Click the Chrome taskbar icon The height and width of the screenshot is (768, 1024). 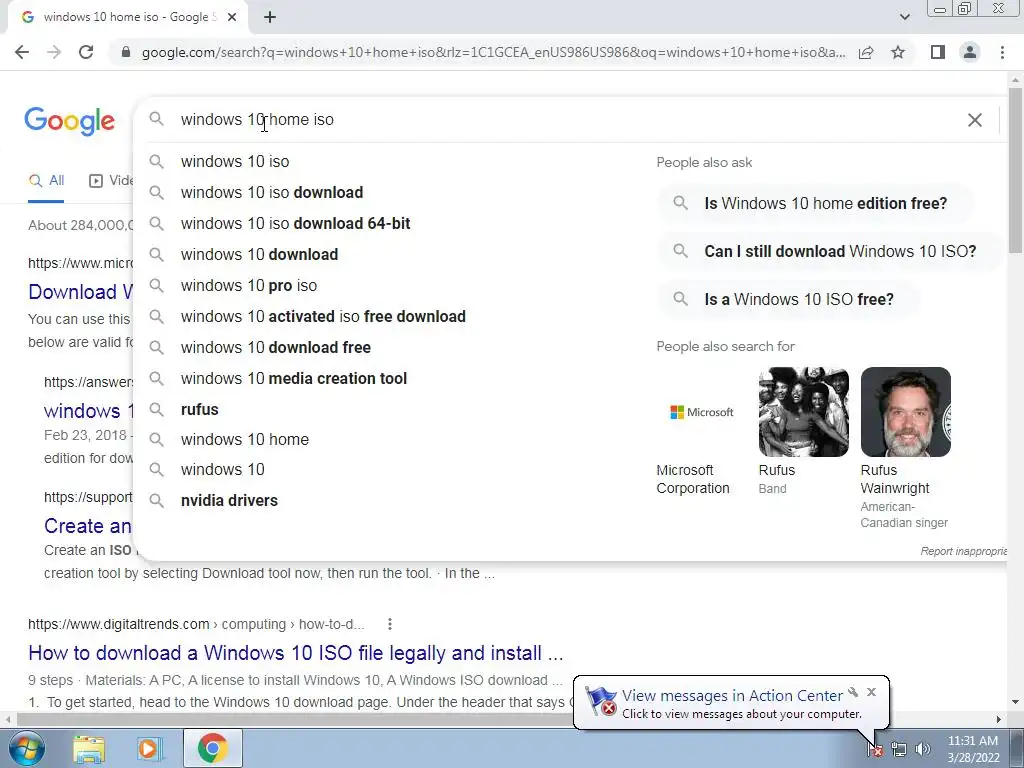pyautogui.click(x=212, y=748)
